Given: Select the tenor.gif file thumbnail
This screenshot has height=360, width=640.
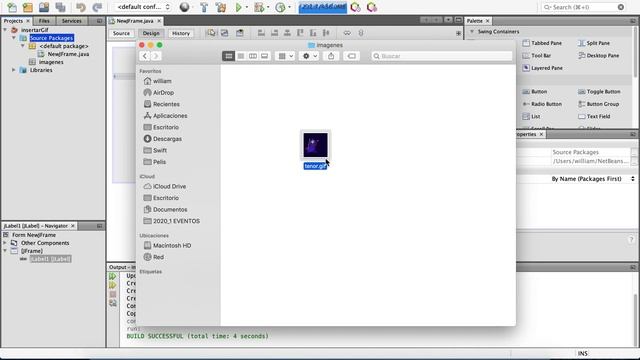Looking at the screenshot, I should 316,145.
